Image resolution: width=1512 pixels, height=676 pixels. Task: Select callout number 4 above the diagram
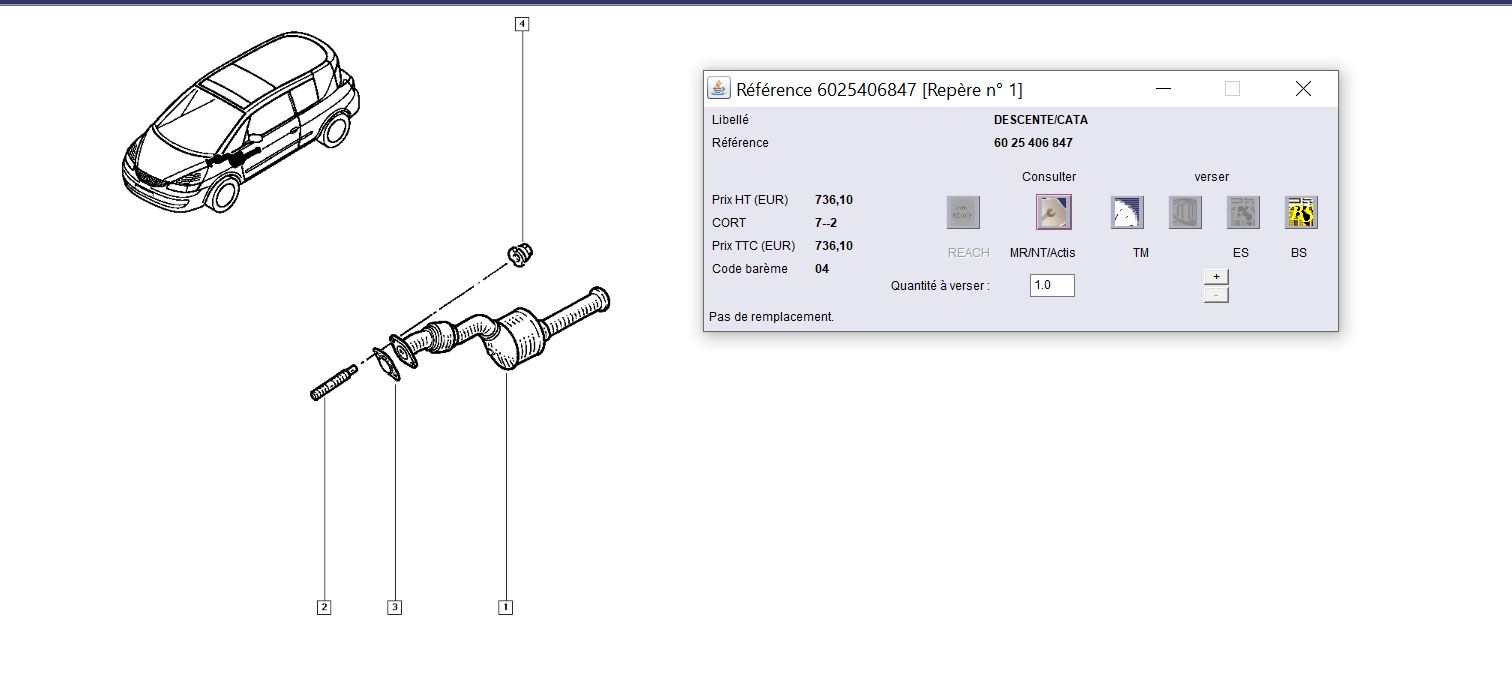[x=521, y=23]
